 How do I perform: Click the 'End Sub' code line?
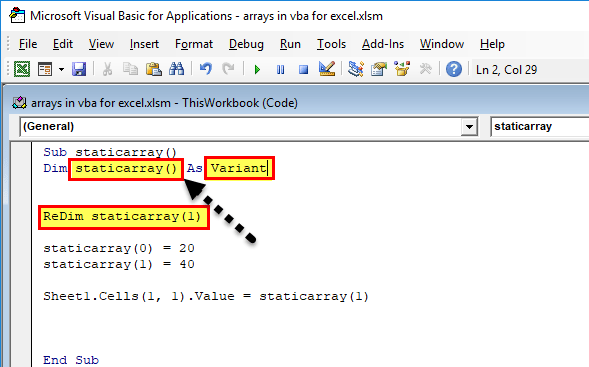click(x=71, y=360)
